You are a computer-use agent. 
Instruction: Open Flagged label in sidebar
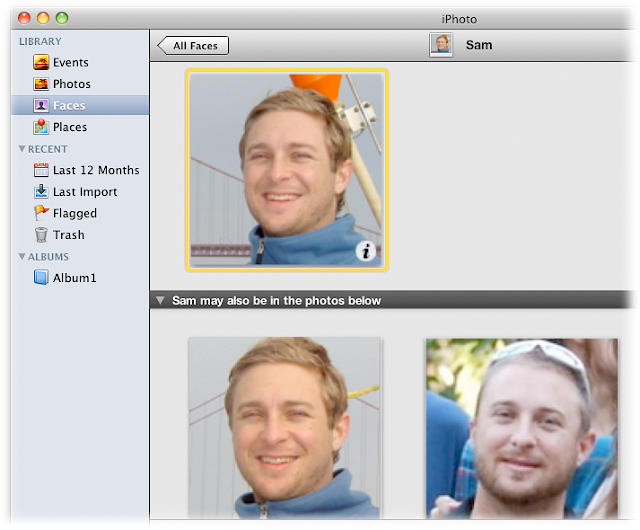[x=75, y=213]
